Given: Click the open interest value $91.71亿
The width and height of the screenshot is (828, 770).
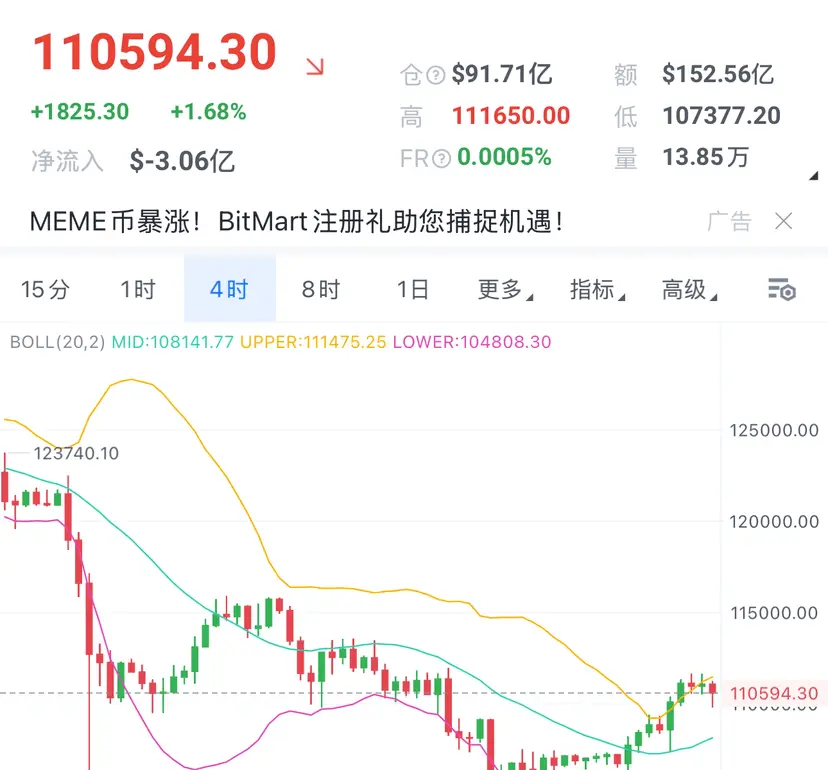Looking at the screenshot, I should coord(502,74).
